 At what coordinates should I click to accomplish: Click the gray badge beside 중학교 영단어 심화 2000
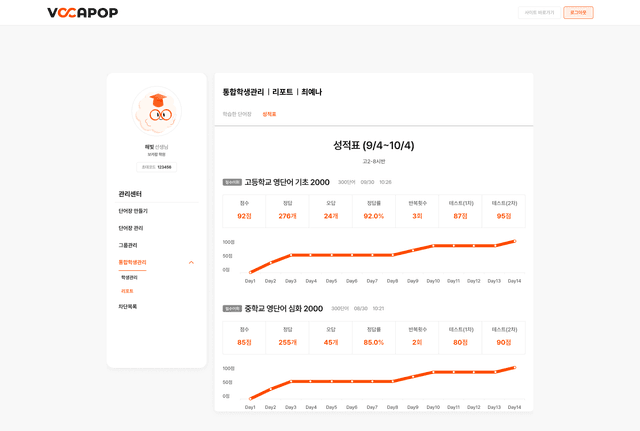tap(232, 309)
